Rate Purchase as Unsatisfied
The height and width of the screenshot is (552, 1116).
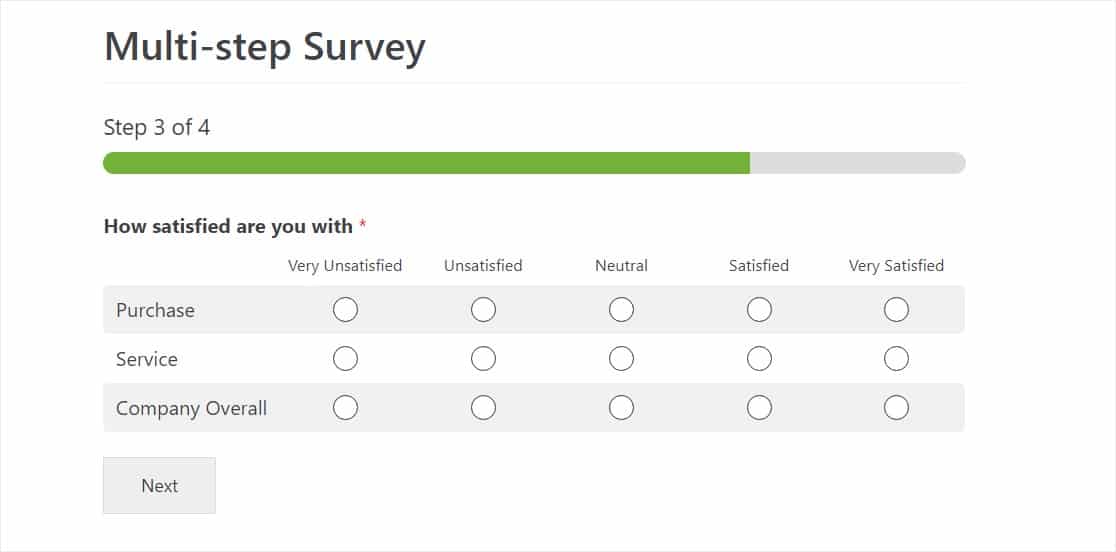pyautogui.click(x=483, y=310)
